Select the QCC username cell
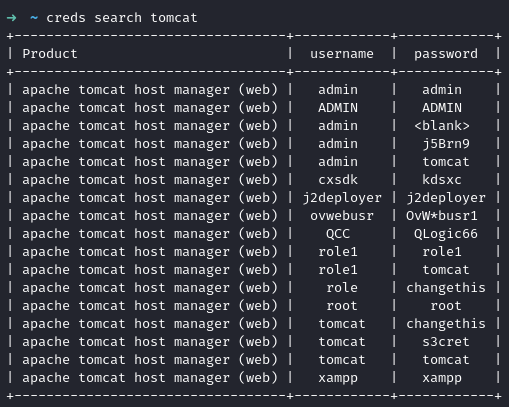Screen dimensions: 509x407 pos(338,234)
